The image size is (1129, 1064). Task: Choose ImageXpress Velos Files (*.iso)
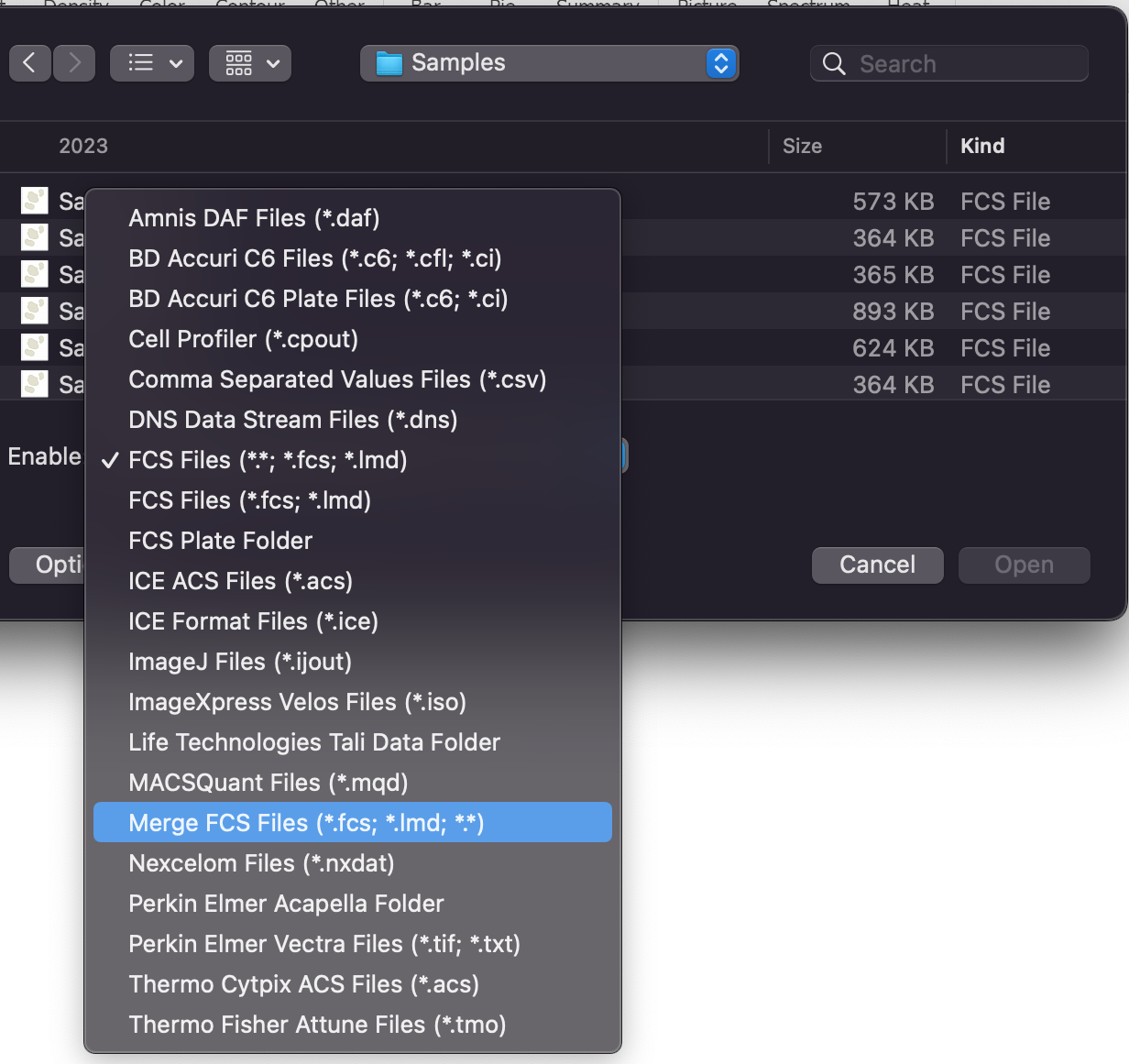coord(353,702)
